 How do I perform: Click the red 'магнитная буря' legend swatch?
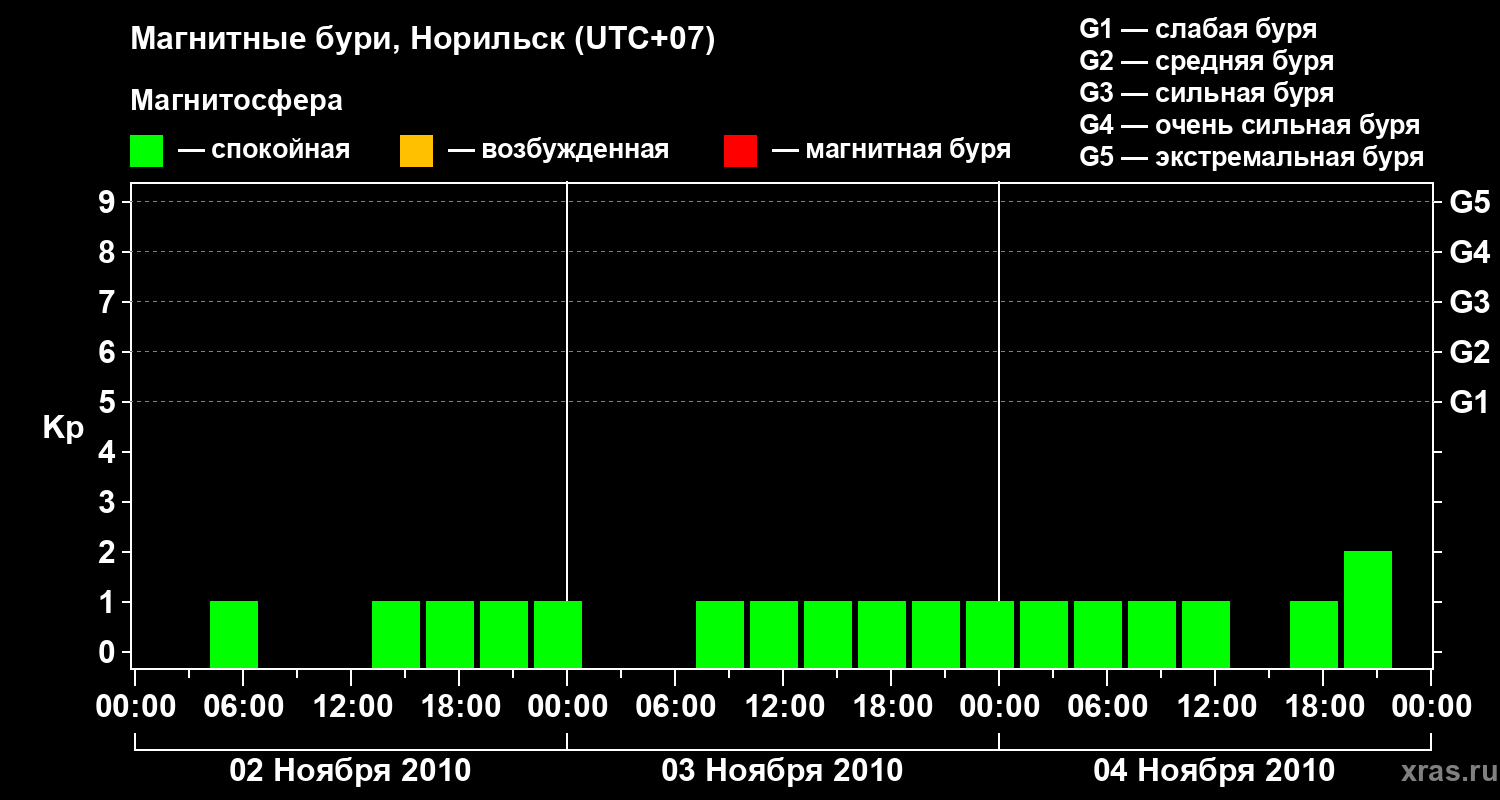coord(740,151)
